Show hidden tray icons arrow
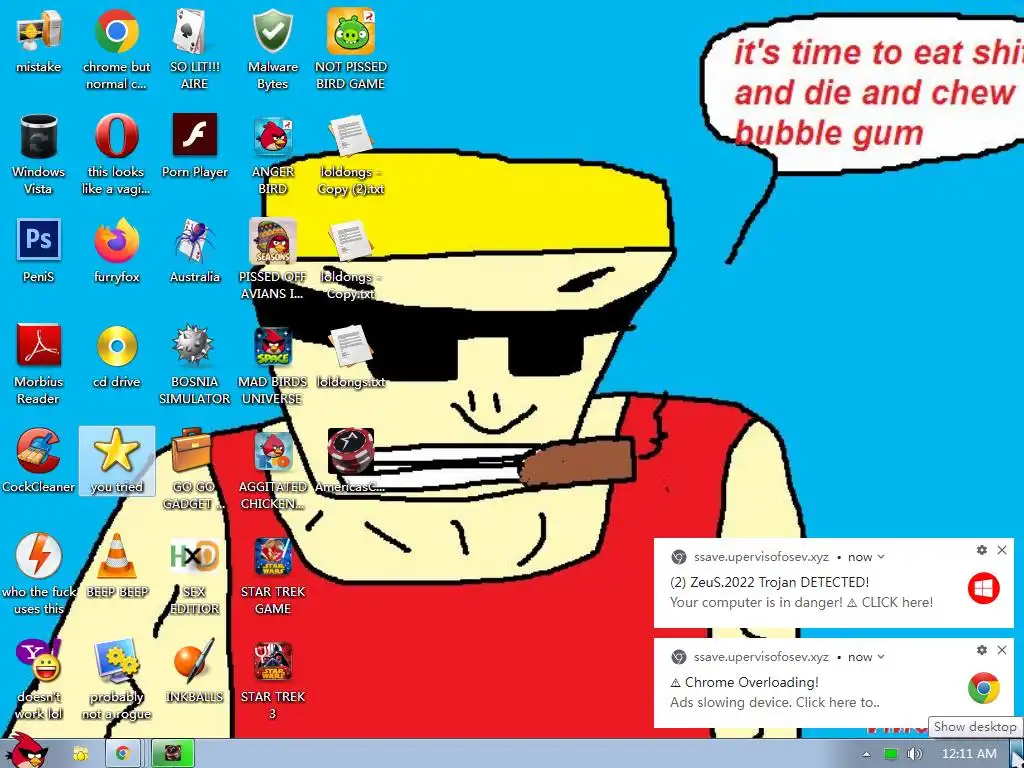Screen dimensions: 1024x768 point(866,754)
